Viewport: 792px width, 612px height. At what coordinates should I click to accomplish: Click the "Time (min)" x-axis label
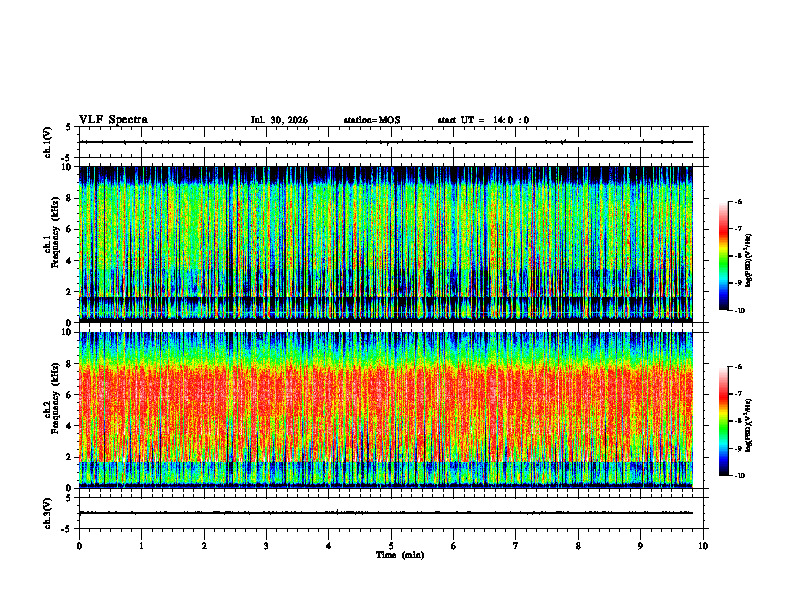tap(400, 555)
